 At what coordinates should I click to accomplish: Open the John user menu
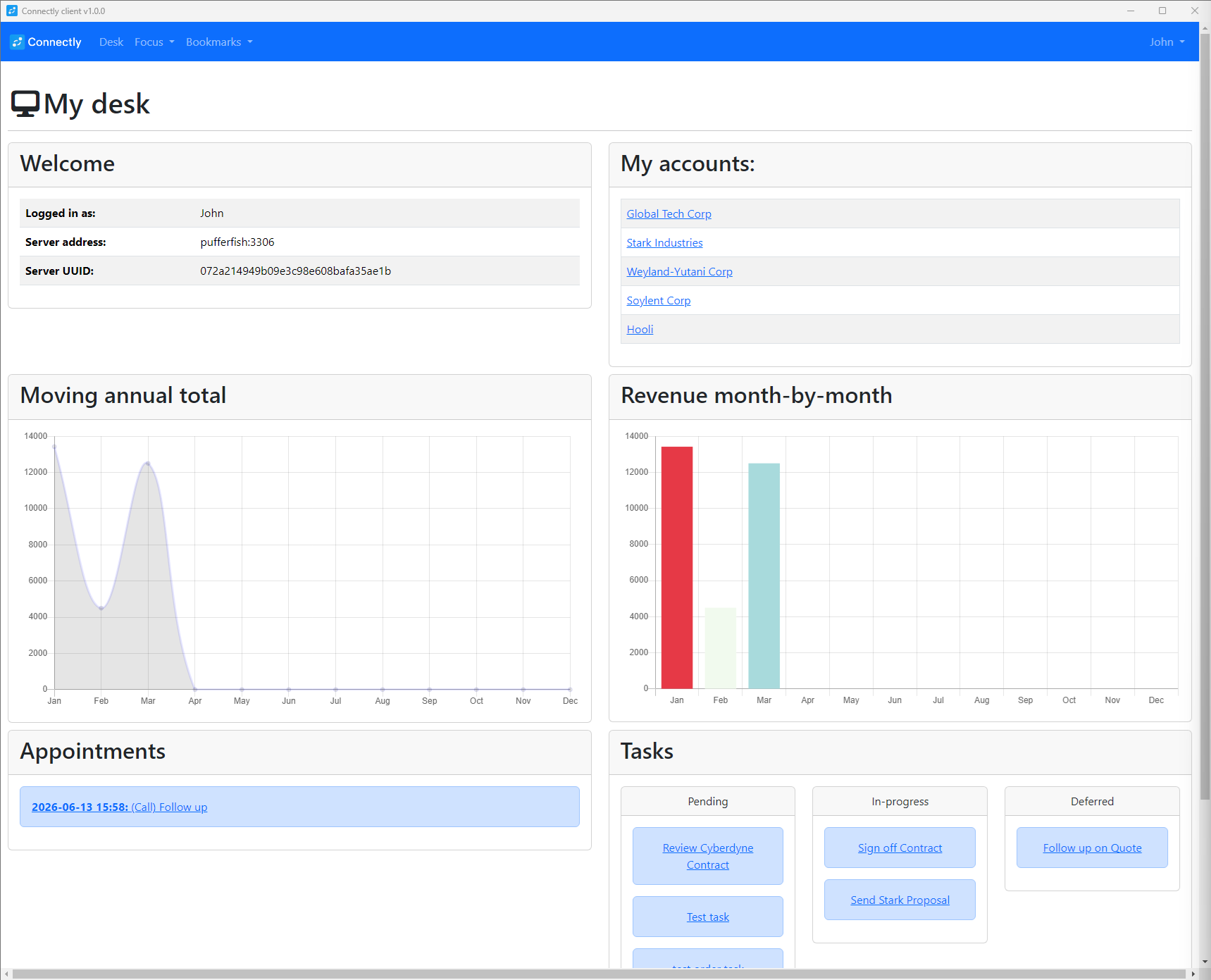pos(1166,42)
